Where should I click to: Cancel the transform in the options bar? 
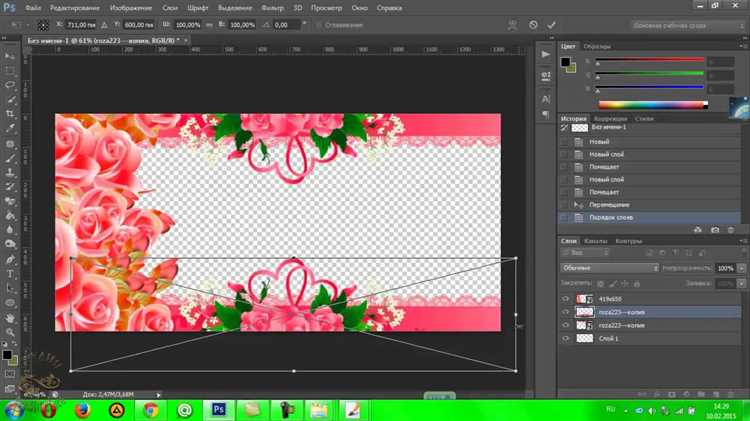coord(534,24)
